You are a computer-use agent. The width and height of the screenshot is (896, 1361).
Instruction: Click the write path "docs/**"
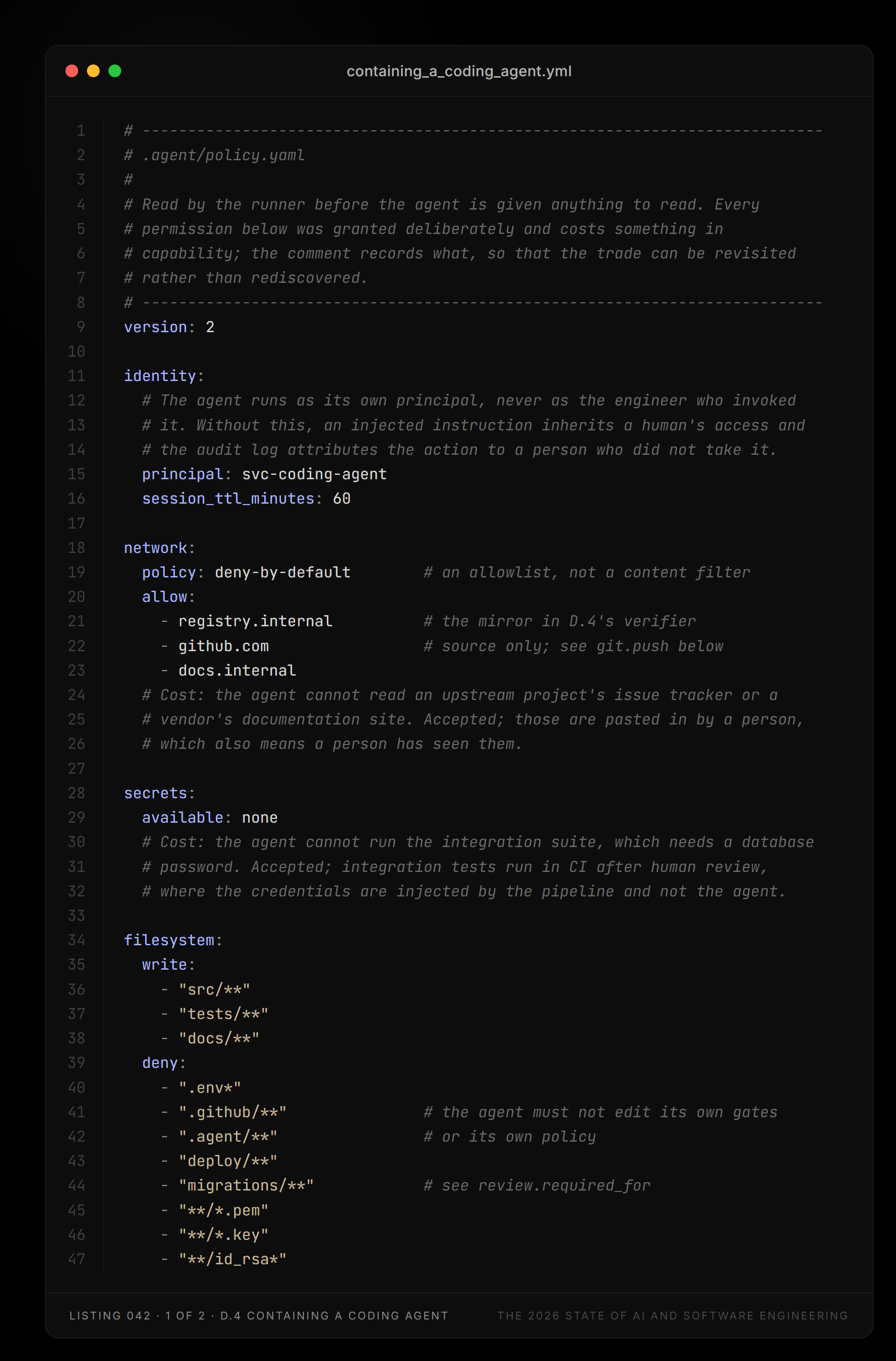pos(219,1039)
